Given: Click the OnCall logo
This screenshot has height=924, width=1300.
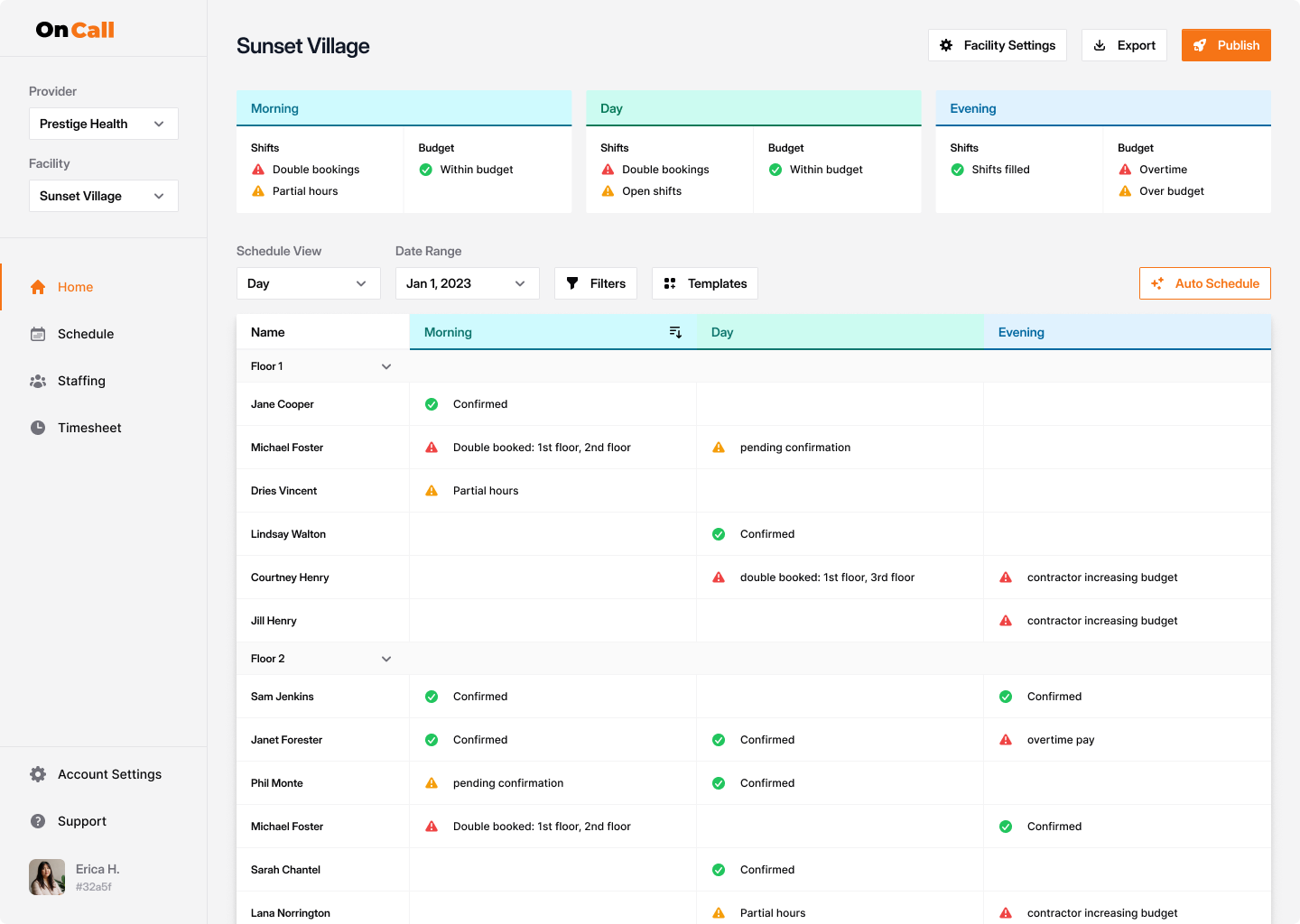Looking at the screenshot, I should (x=75, y=30).
